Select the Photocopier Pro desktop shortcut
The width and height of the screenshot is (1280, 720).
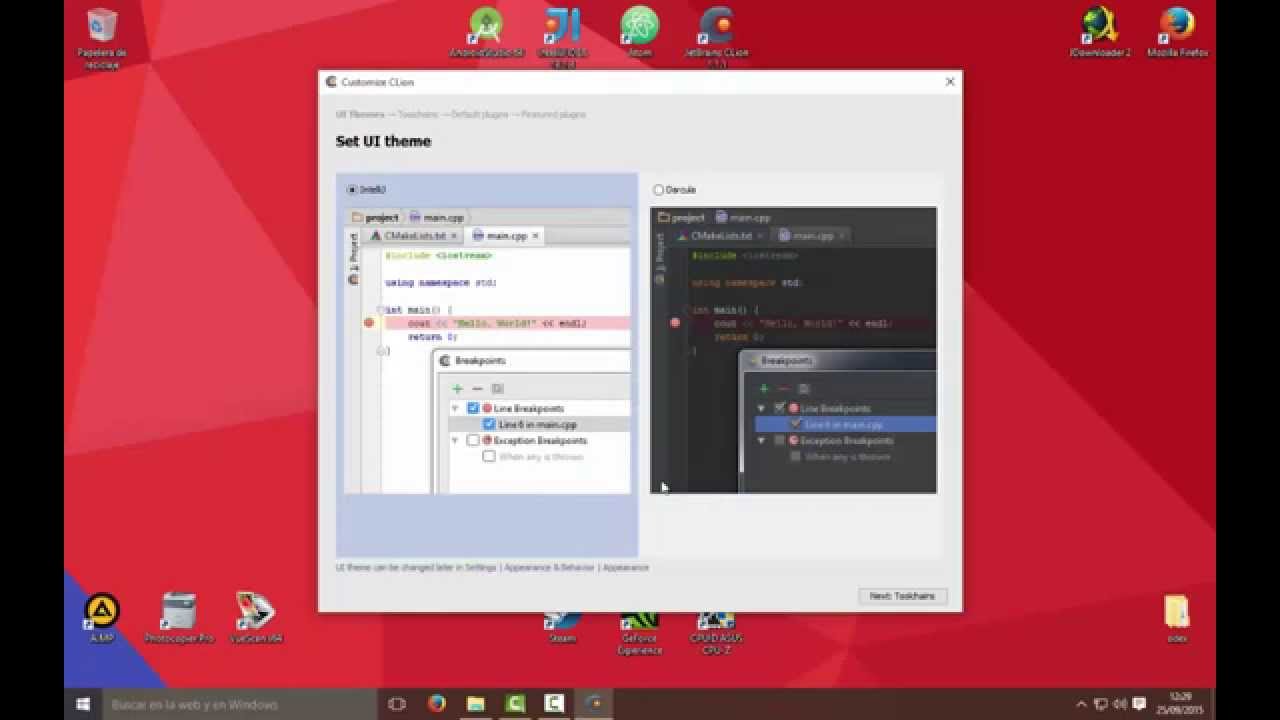(179, 618)
